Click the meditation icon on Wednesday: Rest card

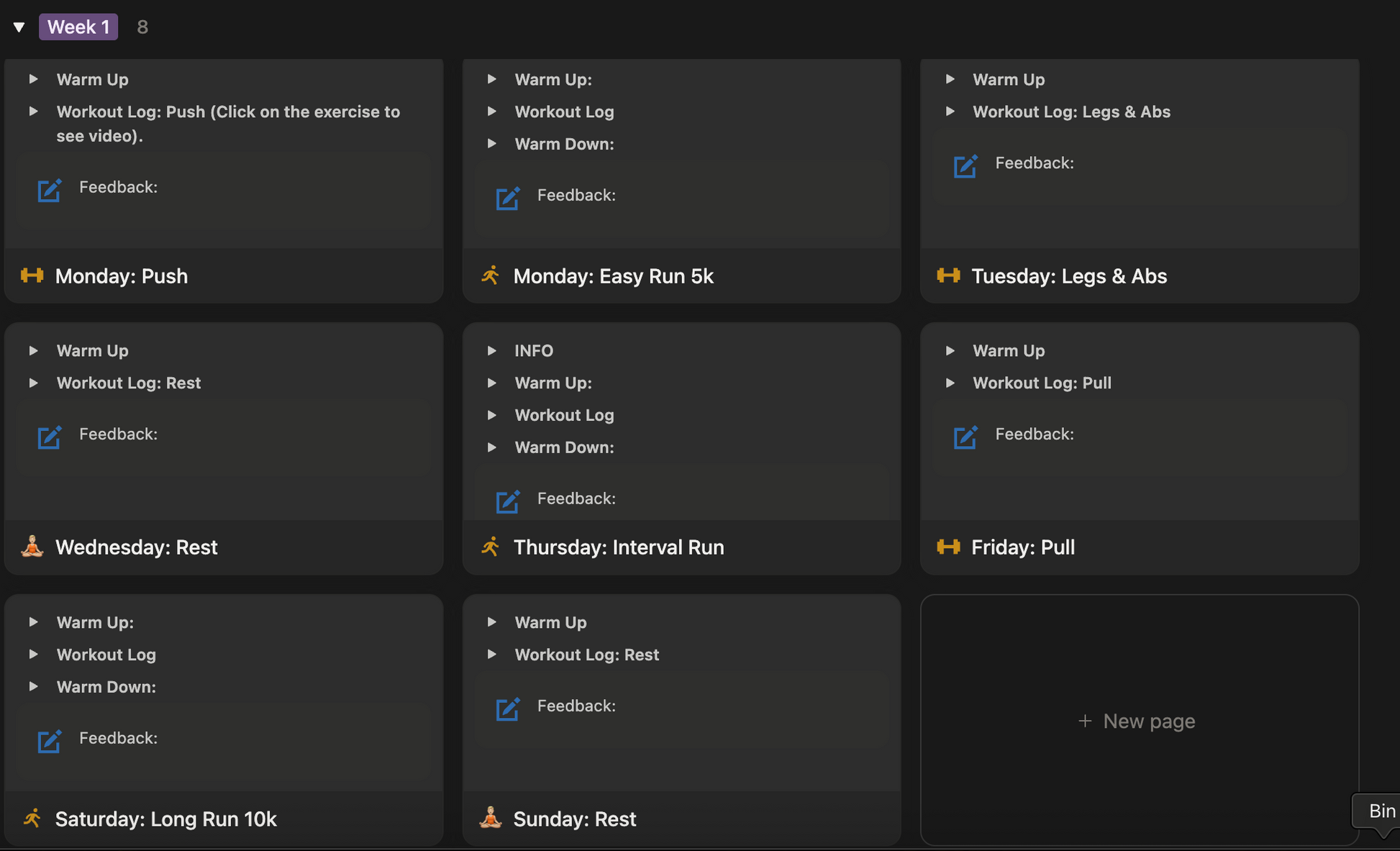pyautogui.click(x=32, y=547)
